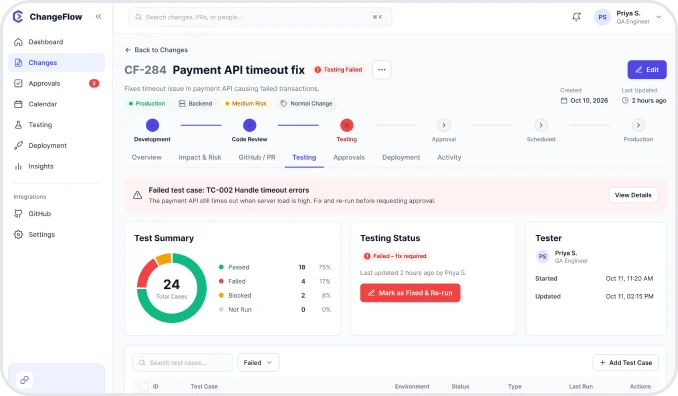Click View Details on failed test alert
The width and height of the screenshot is (678, 396).
633,195
